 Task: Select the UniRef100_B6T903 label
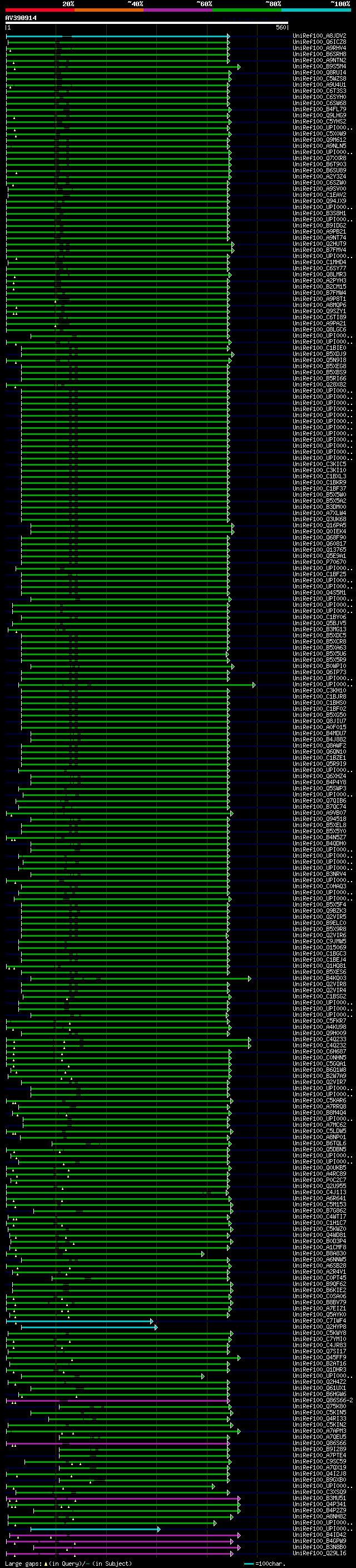319,164
